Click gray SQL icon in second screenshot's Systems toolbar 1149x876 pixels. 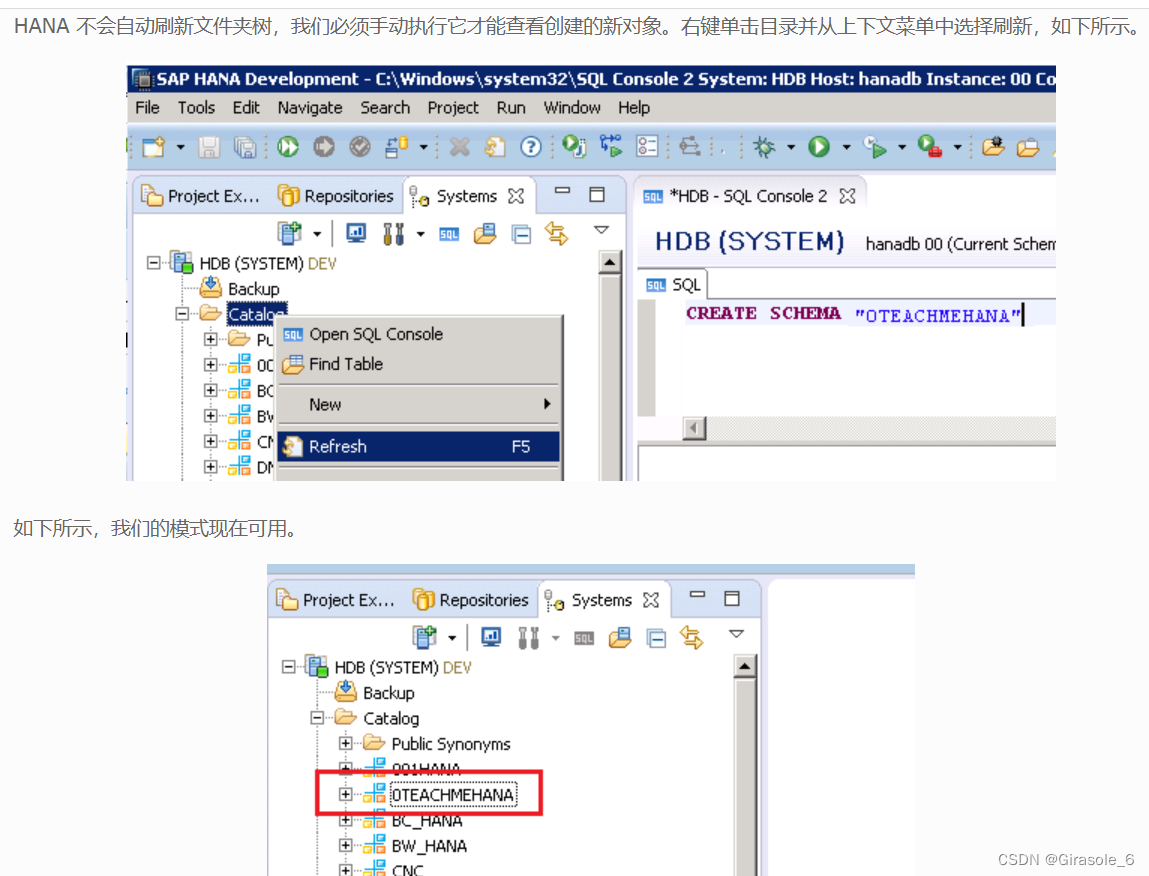pos(584,638)
